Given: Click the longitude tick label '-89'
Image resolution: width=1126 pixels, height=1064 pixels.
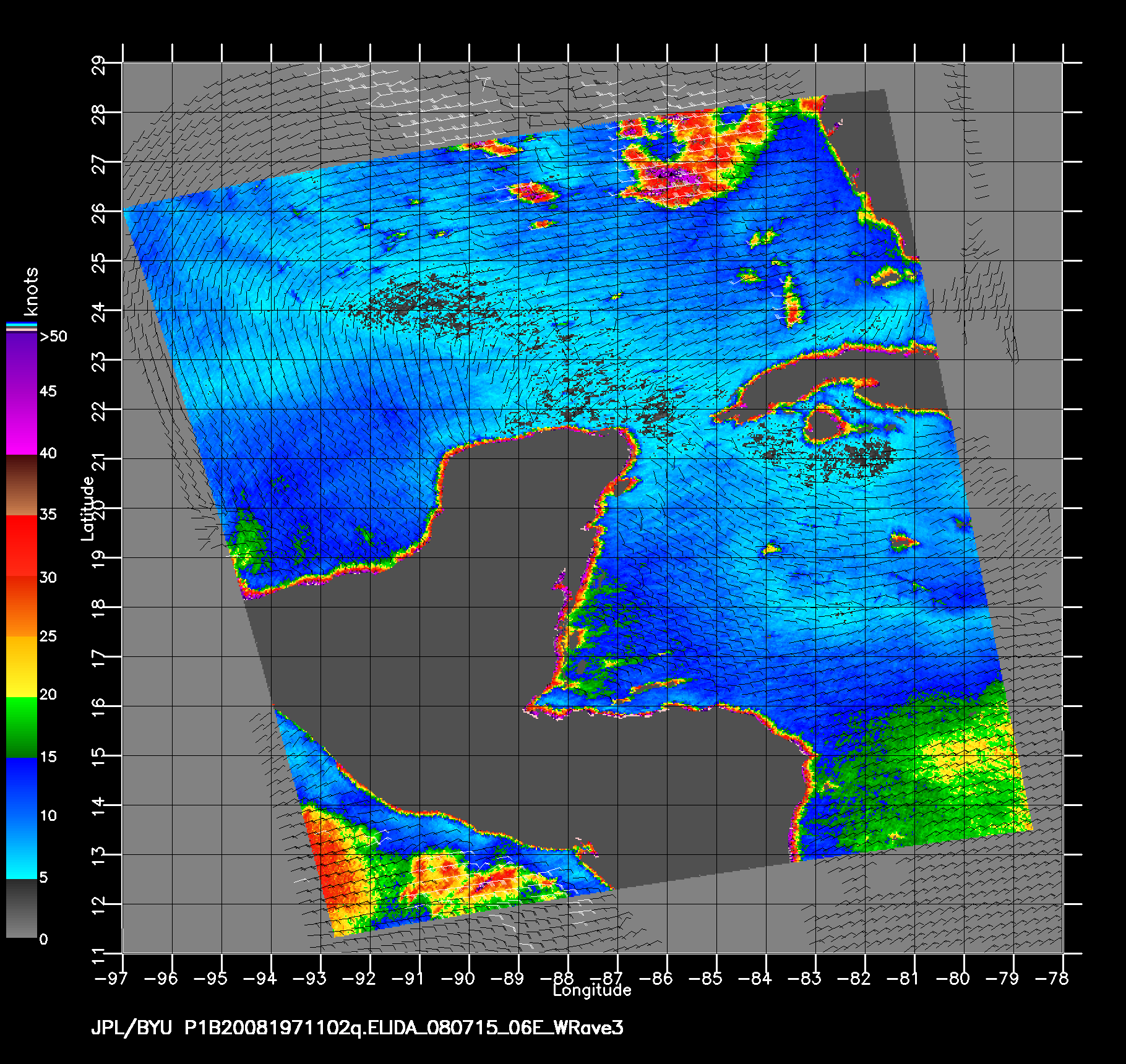Looking at the screenshot, I should click(507, 978).
